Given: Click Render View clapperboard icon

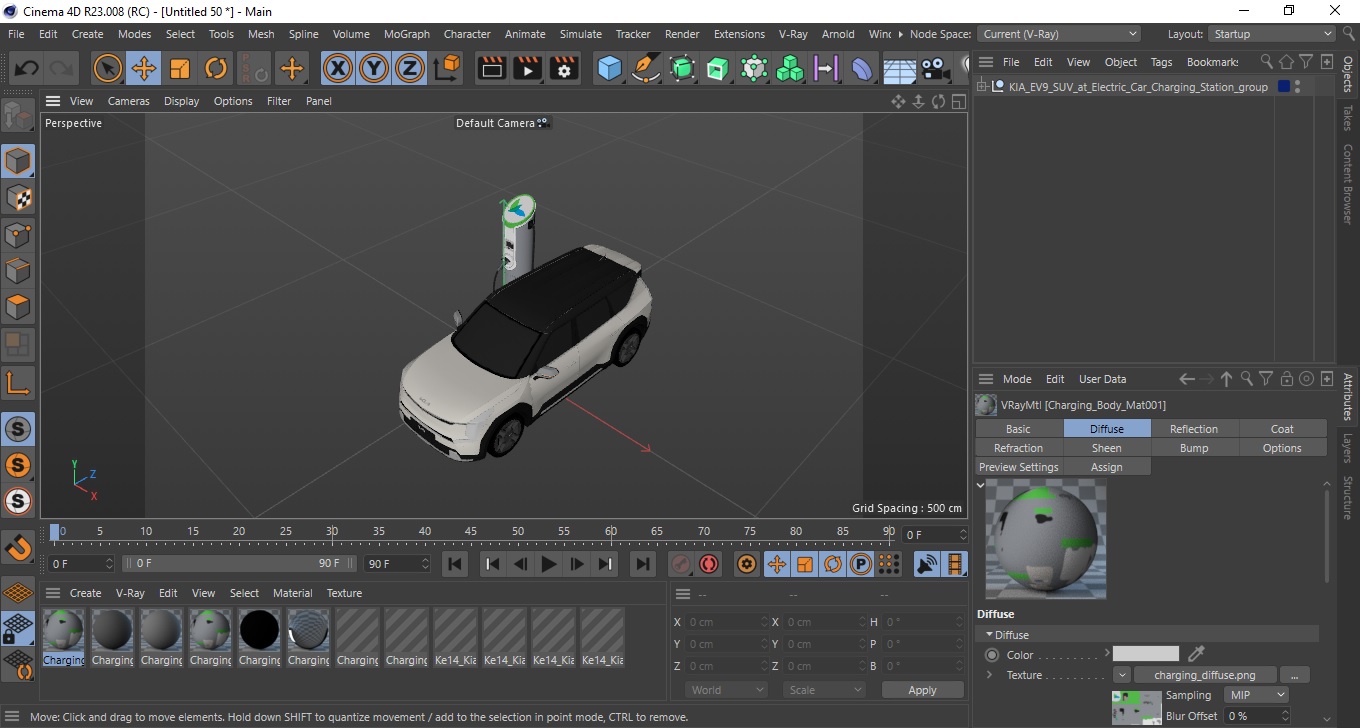Looking at the screenshot, I should (x=492, y=68).
